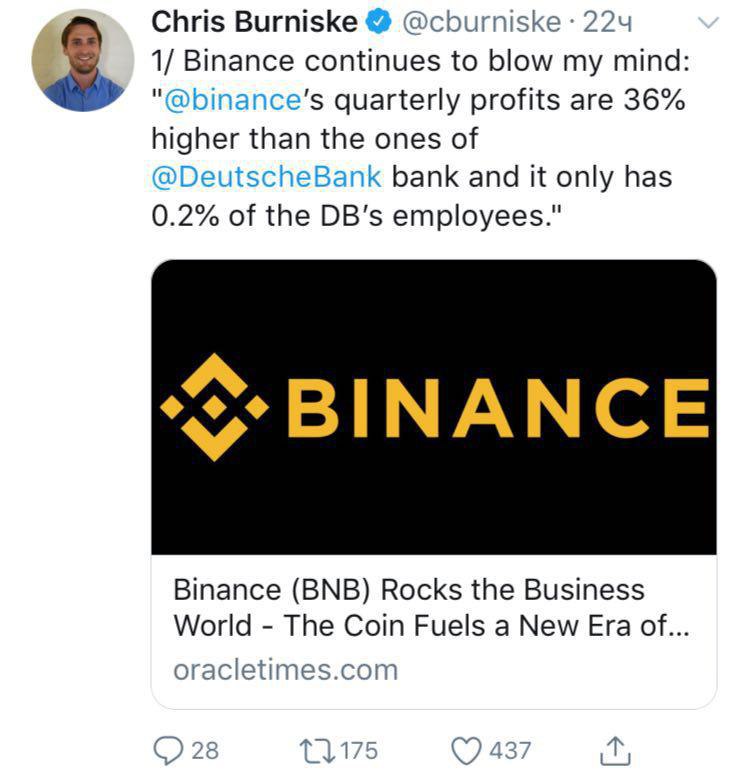The image size is (749, 783).
Task: Open article titled Binance (BNB) Rocks
Action: point(431,607)
